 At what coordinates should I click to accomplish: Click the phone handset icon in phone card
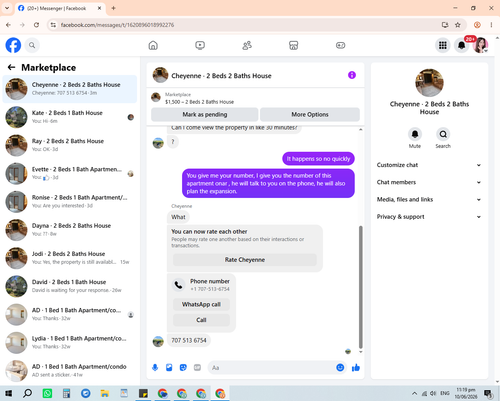178,285
